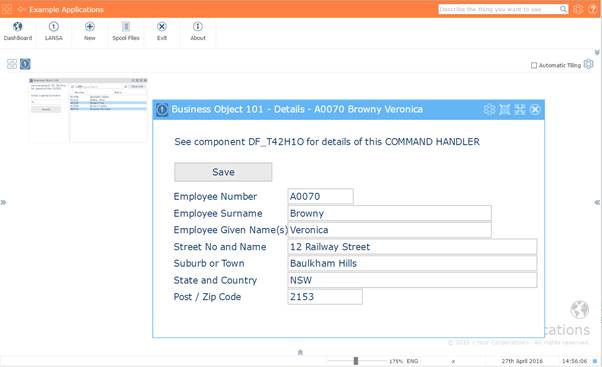Click the Employee Given Name(s) field Veronica
This screenshot has width=602, height=367.
(x=389, y=230)
